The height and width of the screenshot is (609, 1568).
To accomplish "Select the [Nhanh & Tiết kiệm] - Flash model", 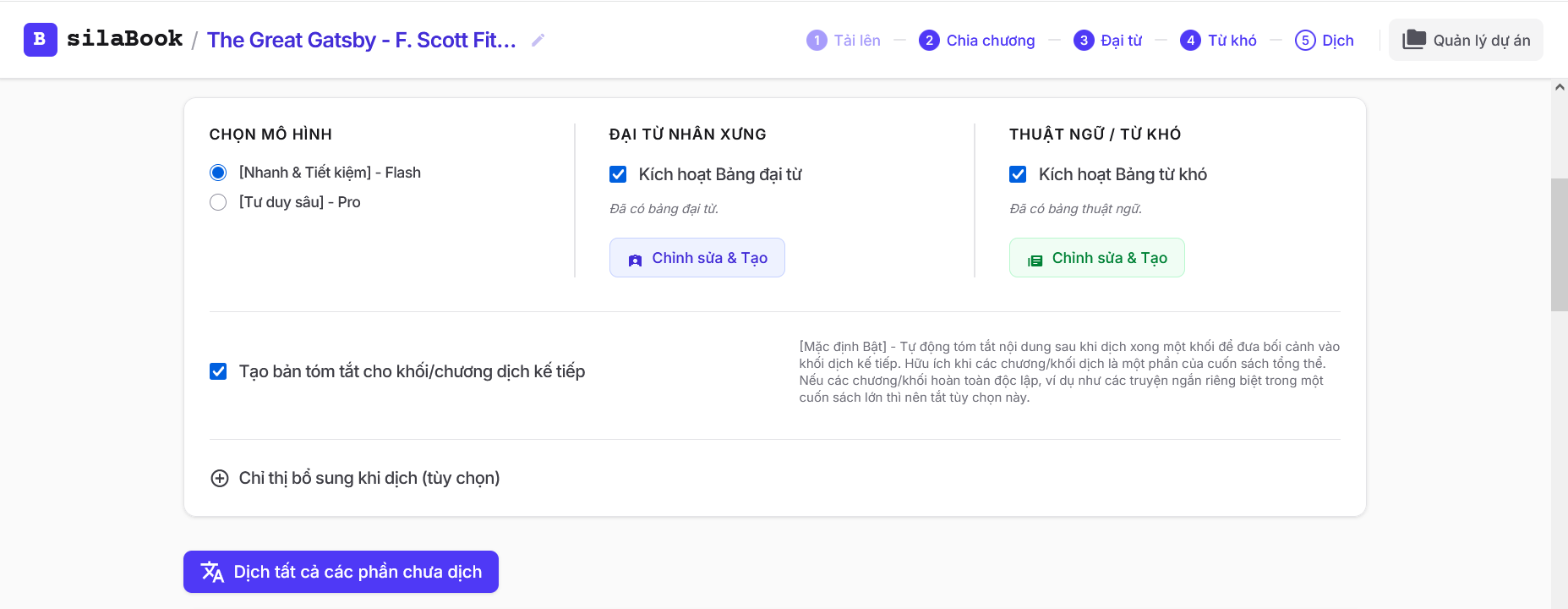I will 218,173.
